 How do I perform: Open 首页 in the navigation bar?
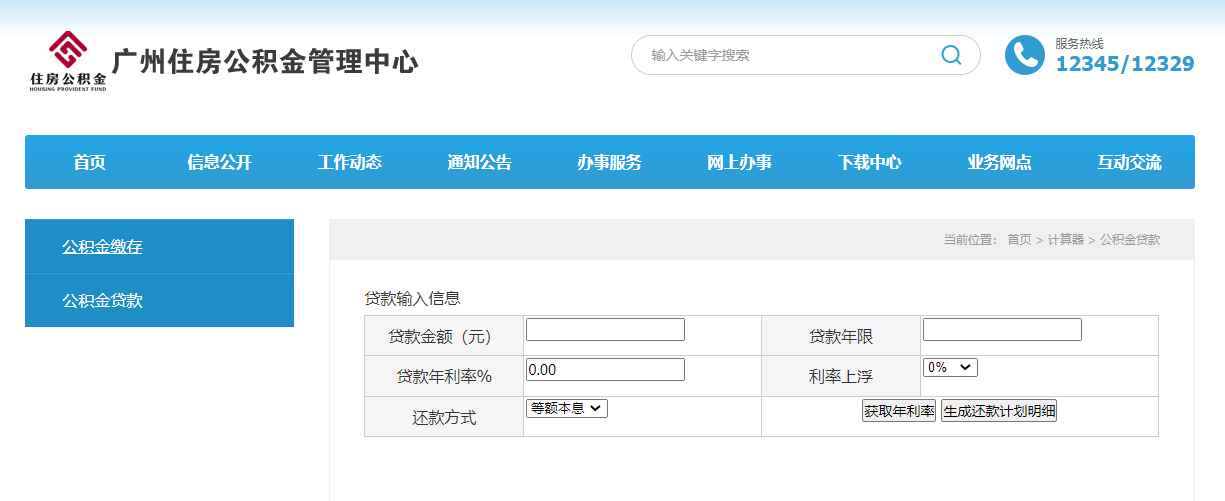tap(90, 162)
